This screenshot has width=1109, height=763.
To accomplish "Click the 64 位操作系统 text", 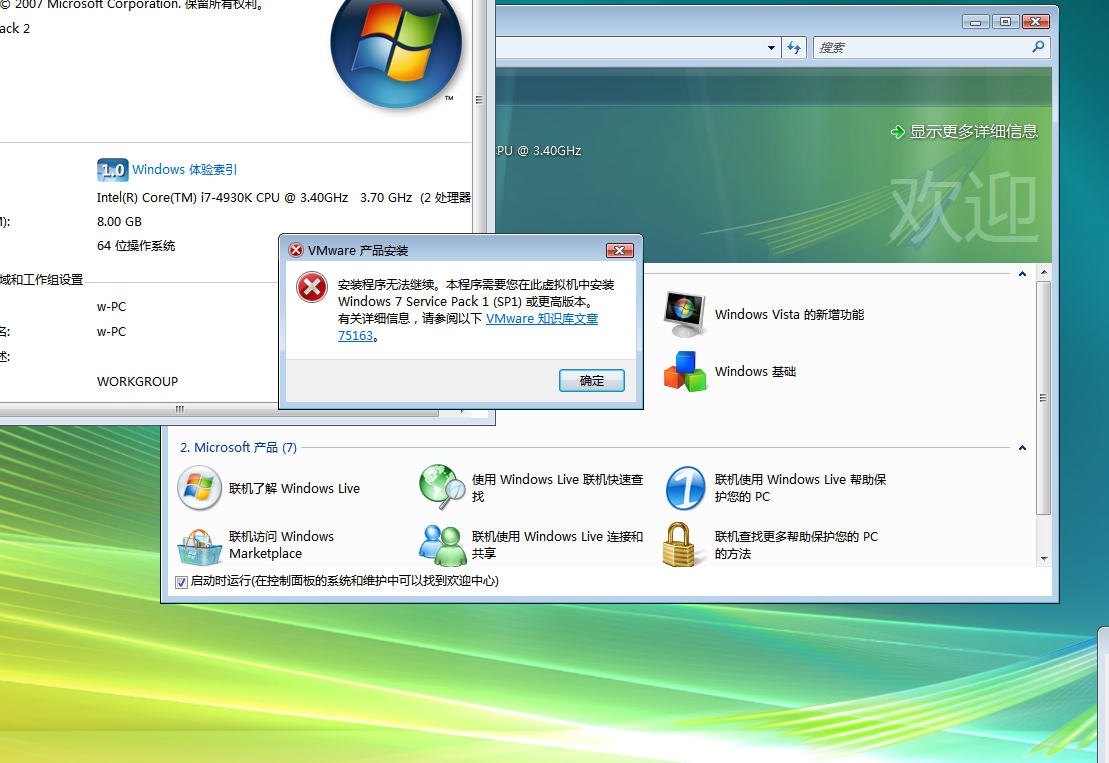I will [x=136, y=246].
